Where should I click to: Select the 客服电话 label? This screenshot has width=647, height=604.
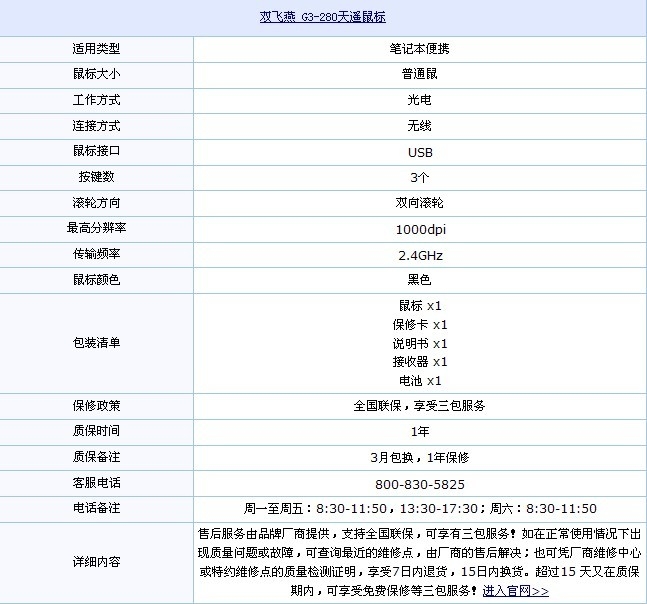pyautogui.click(x=97, y=483)
